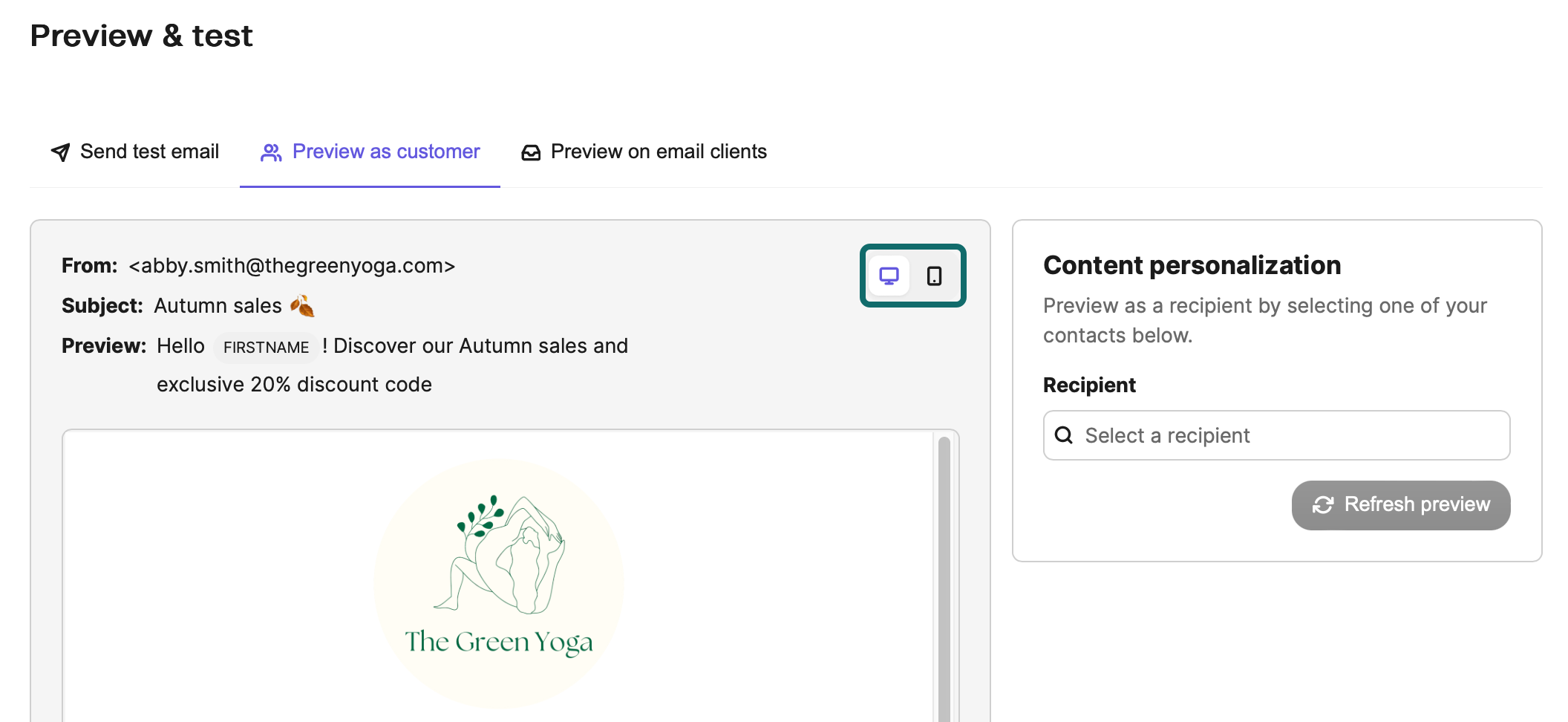This screenshot has height=722, width=1568.
Task: Click the inbox tray icon
Action: [x=531, y=152]
